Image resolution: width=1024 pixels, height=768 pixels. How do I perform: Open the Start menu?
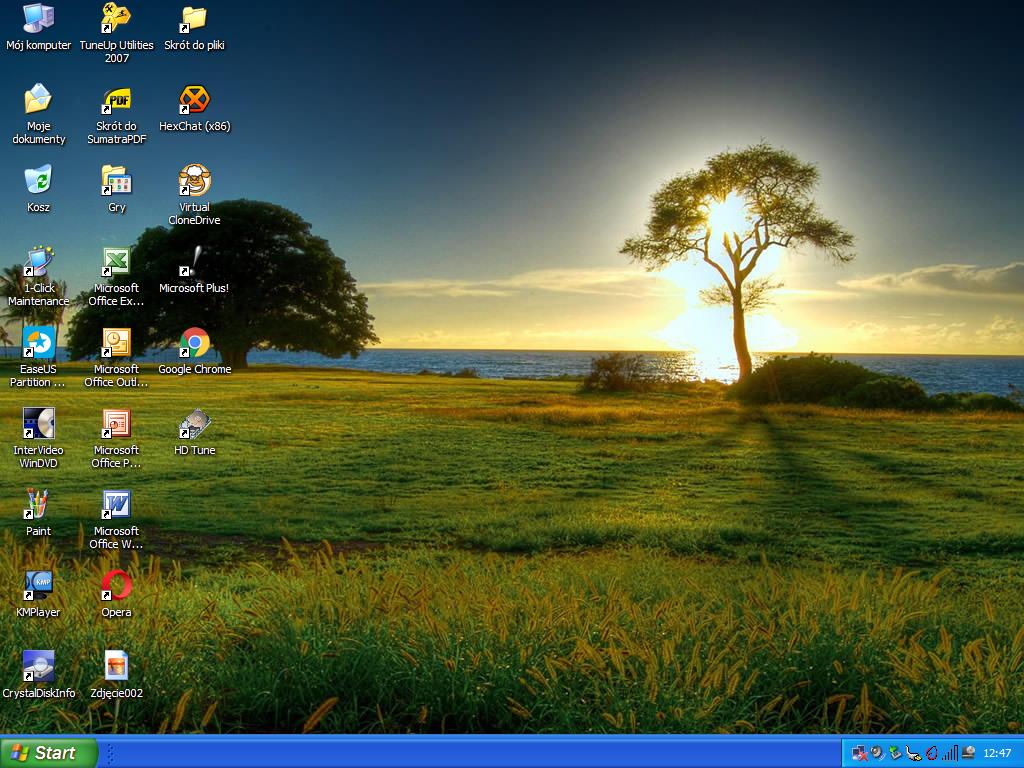(48, 753)
